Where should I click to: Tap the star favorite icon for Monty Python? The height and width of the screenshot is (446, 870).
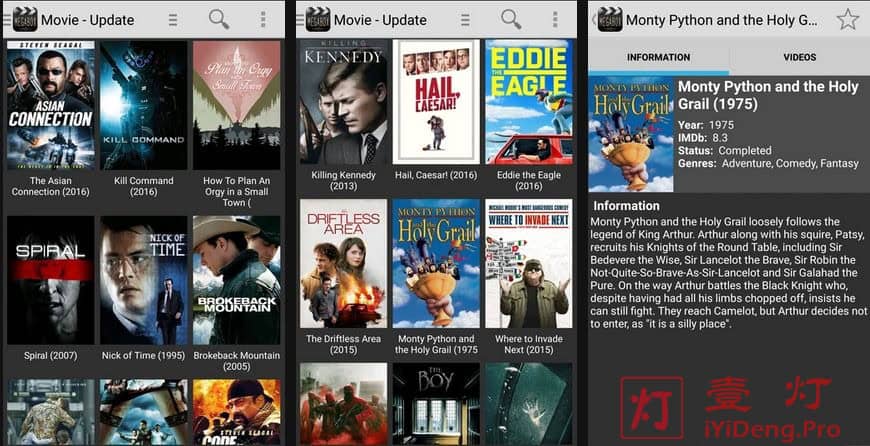pos(847,19)
